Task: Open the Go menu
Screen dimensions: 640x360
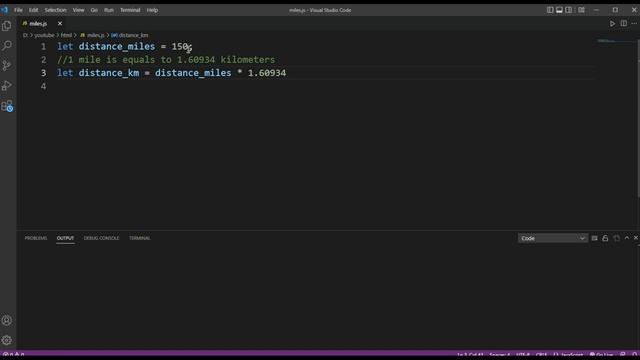Action: click(x=94, y=10)
